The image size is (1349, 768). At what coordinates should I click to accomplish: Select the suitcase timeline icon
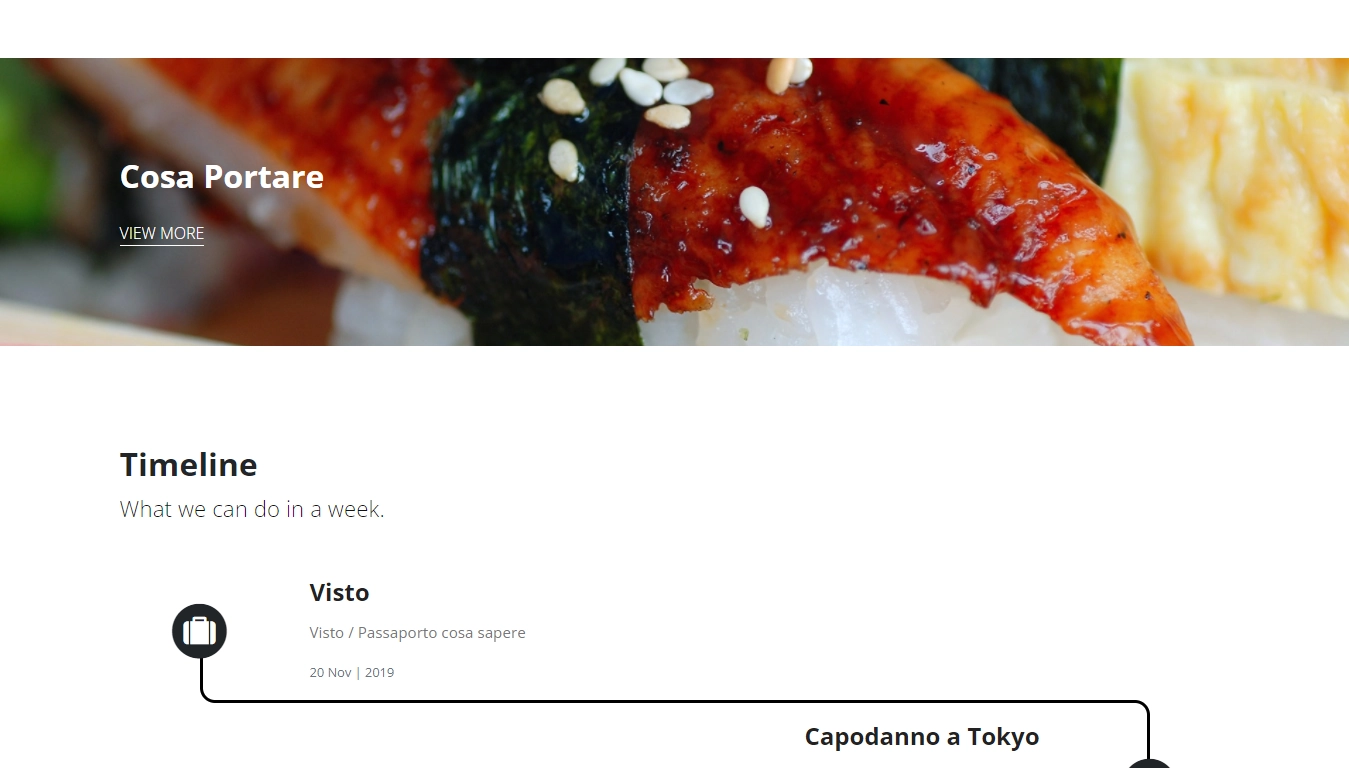coord(199,631)
